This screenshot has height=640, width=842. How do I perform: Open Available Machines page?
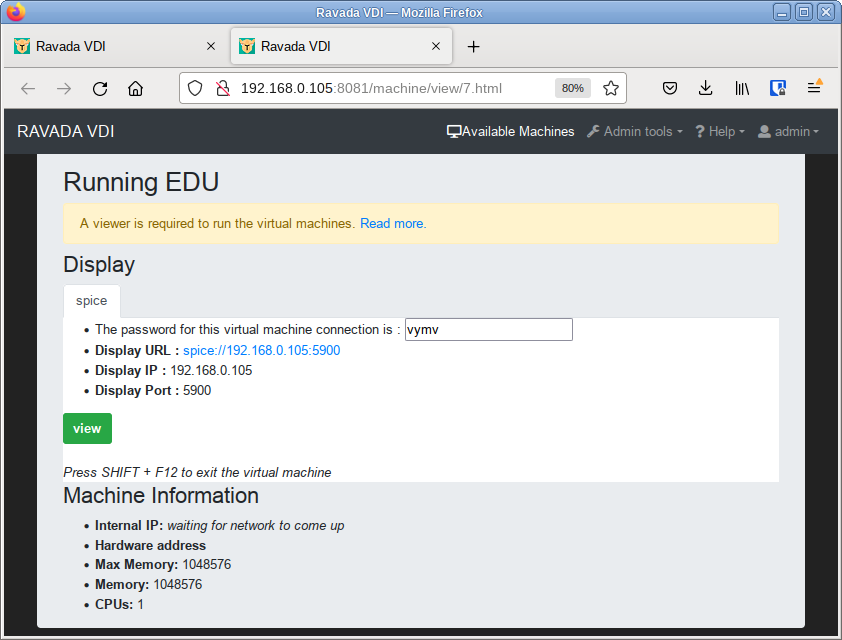pos(511,132)
